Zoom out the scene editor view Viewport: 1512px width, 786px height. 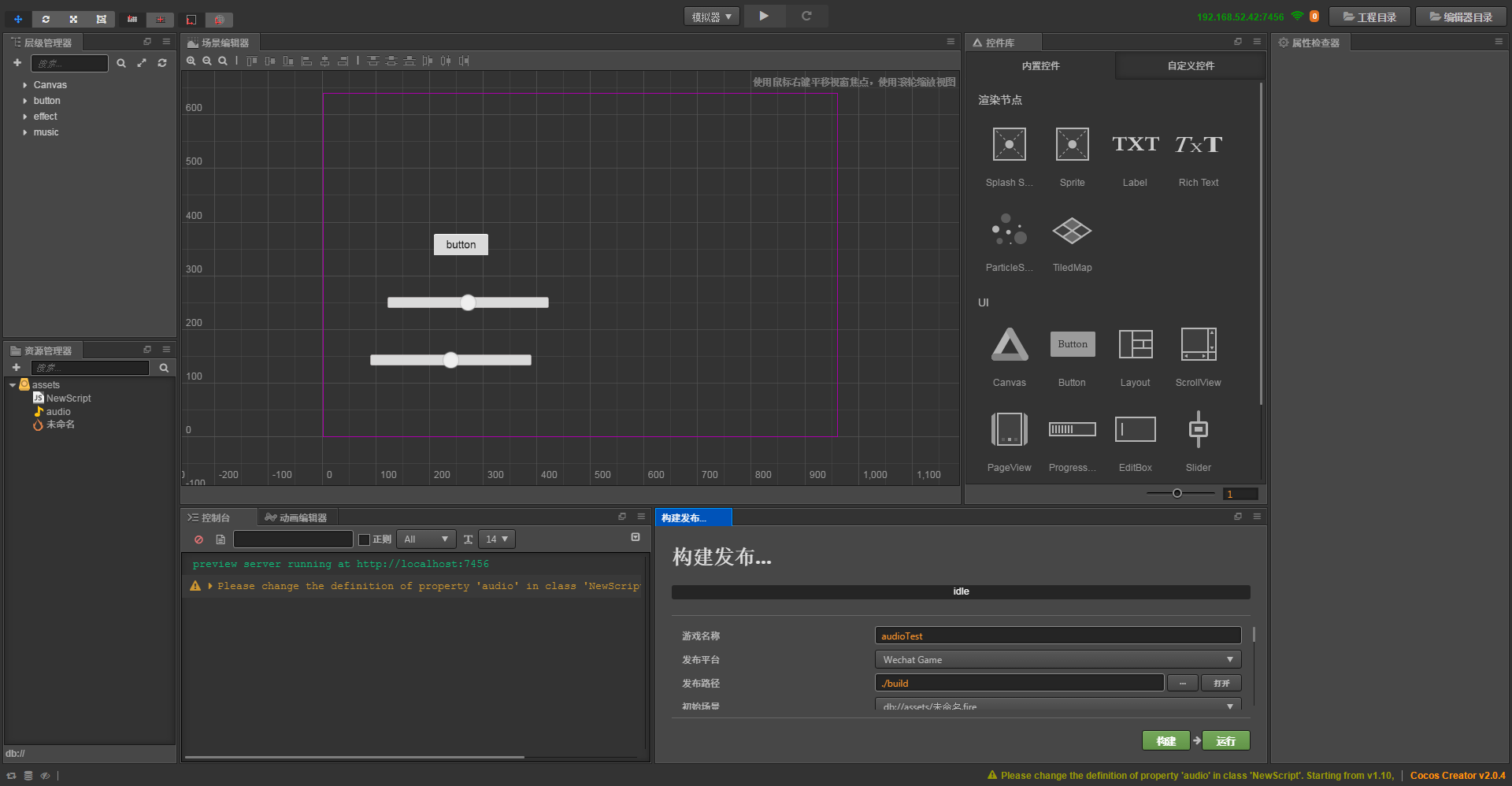[x=207, y=61]
